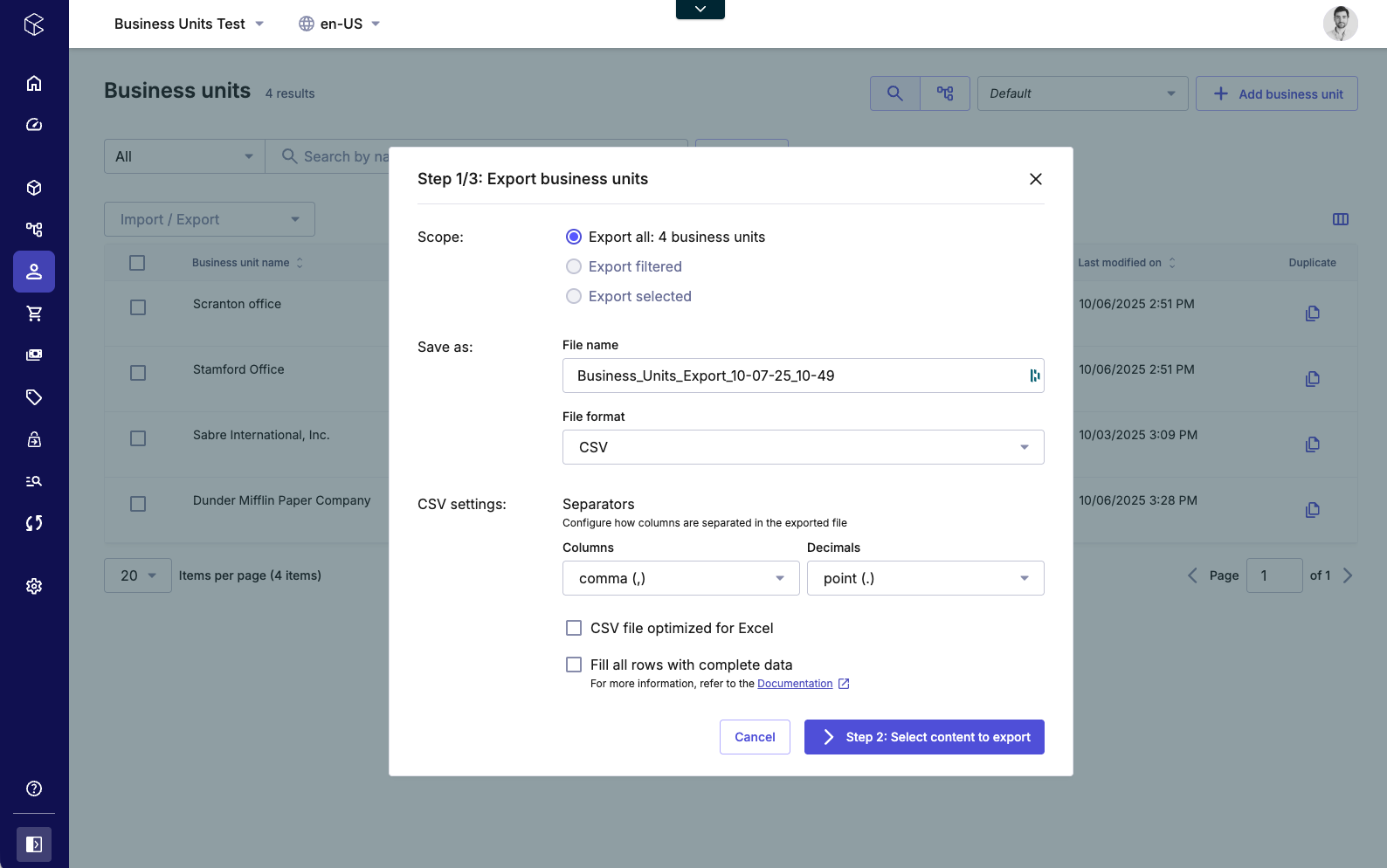Click the home icon in sidebar
1387x868 pixels.
[34, 83]
